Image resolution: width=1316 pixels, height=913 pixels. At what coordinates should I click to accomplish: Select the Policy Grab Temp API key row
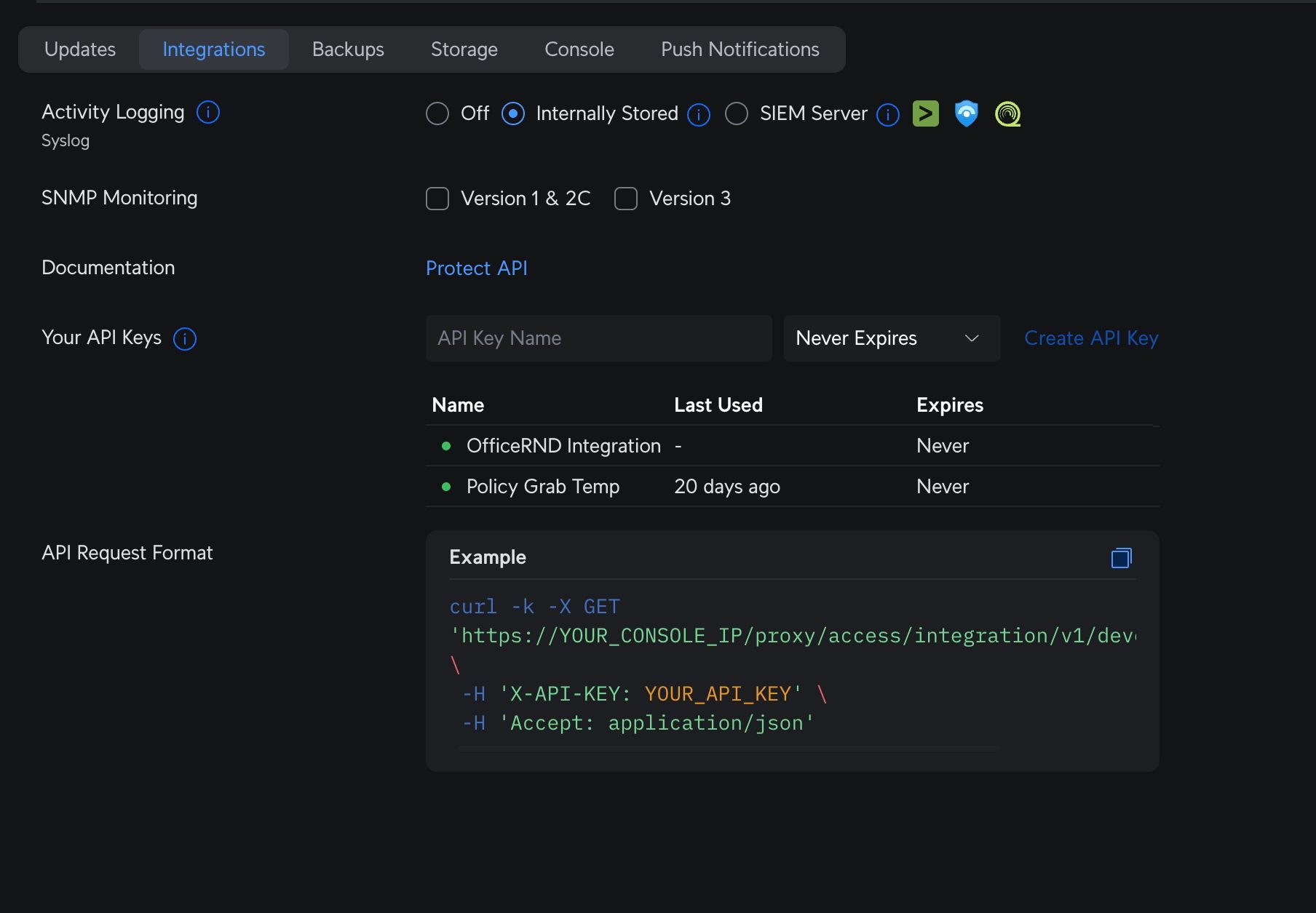coord(543,487)
